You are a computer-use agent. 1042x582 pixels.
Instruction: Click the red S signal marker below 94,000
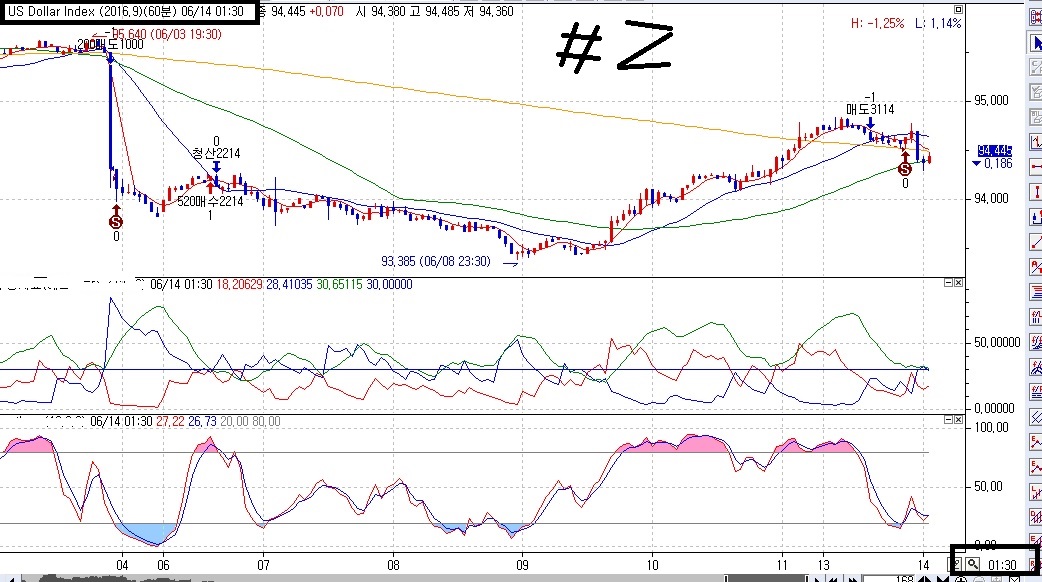click(x=116, y=220)
